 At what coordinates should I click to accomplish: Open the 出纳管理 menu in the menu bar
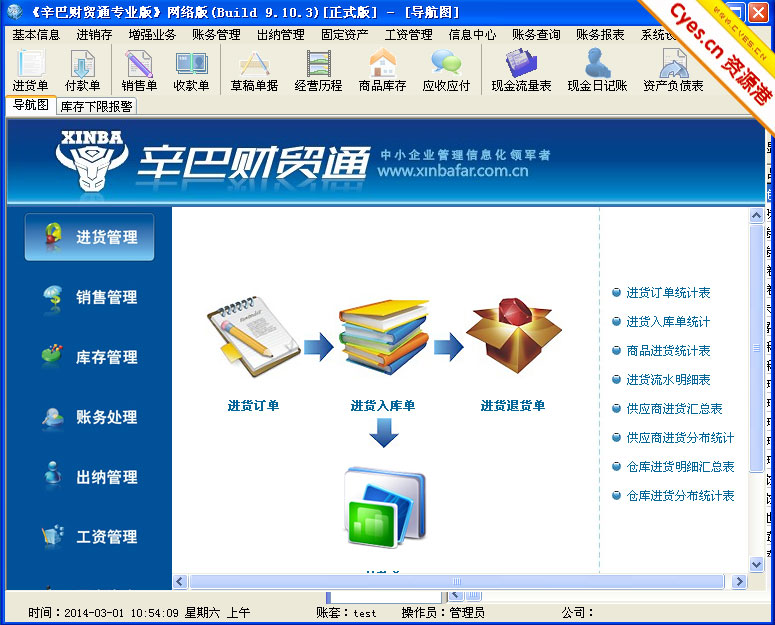(x=280, y=35)
